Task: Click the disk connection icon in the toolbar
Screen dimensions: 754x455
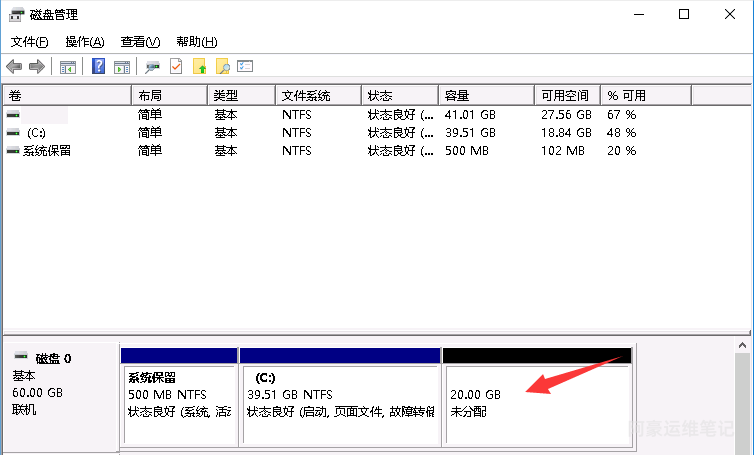Action: (x=152, y=67)
